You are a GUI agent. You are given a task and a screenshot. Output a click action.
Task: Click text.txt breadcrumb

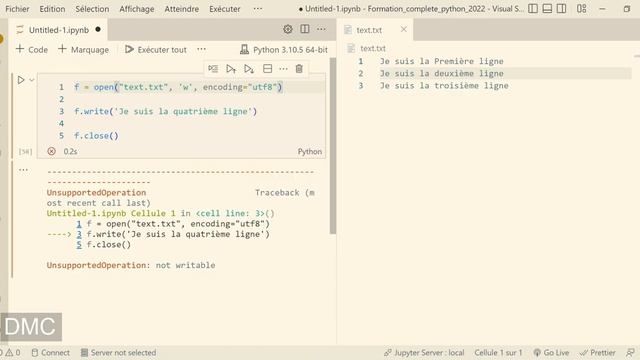pos(373,49)
